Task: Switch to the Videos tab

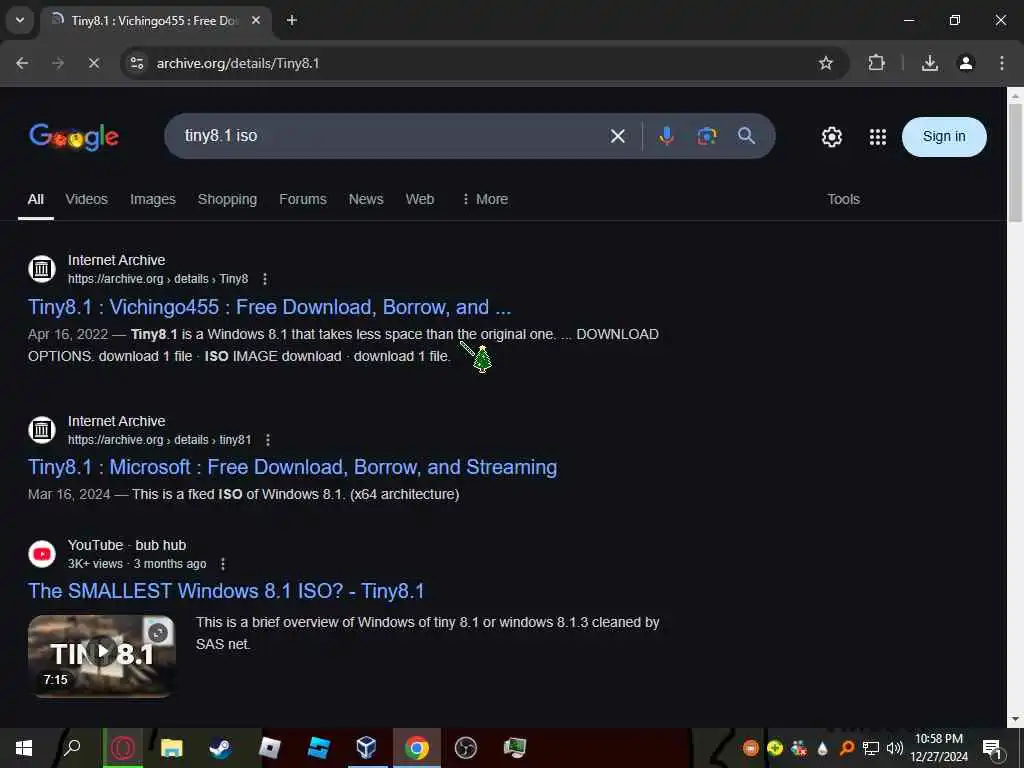Action: point(86,199)
